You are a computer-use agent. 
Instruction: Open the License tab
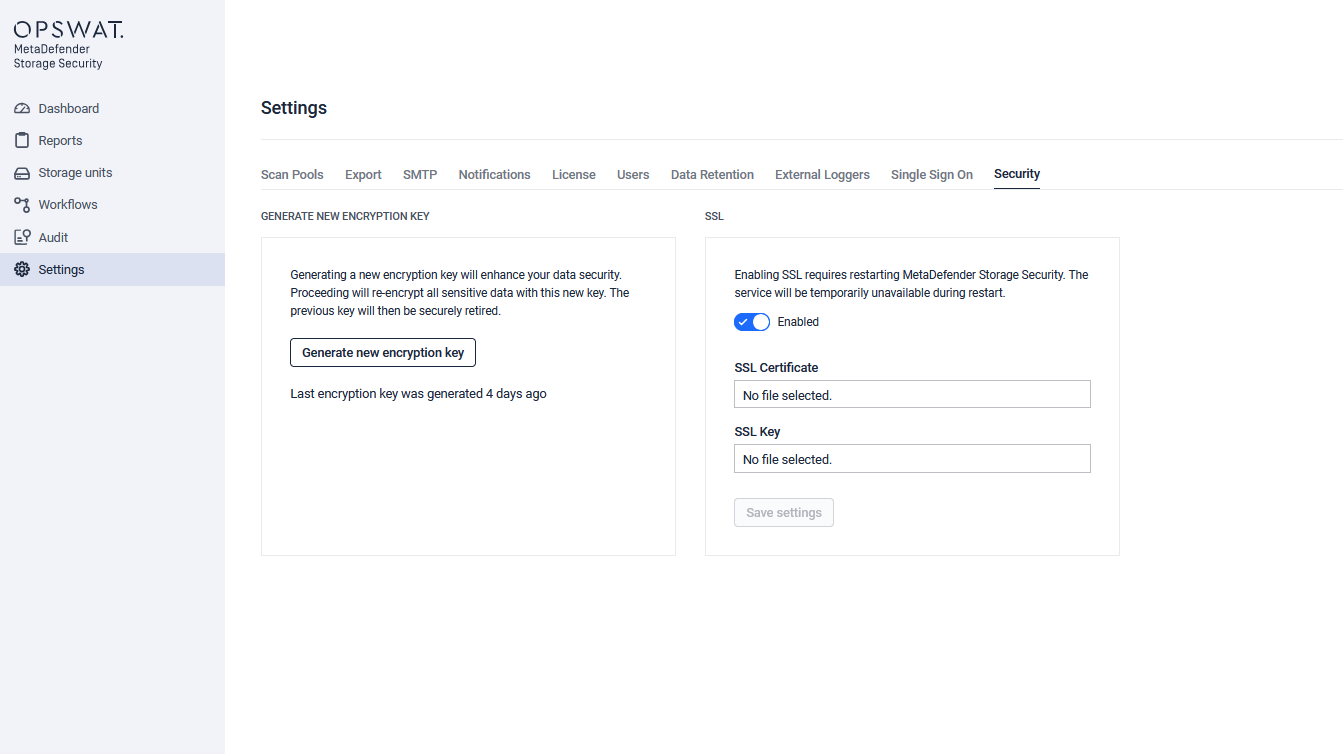coord(574,174)
